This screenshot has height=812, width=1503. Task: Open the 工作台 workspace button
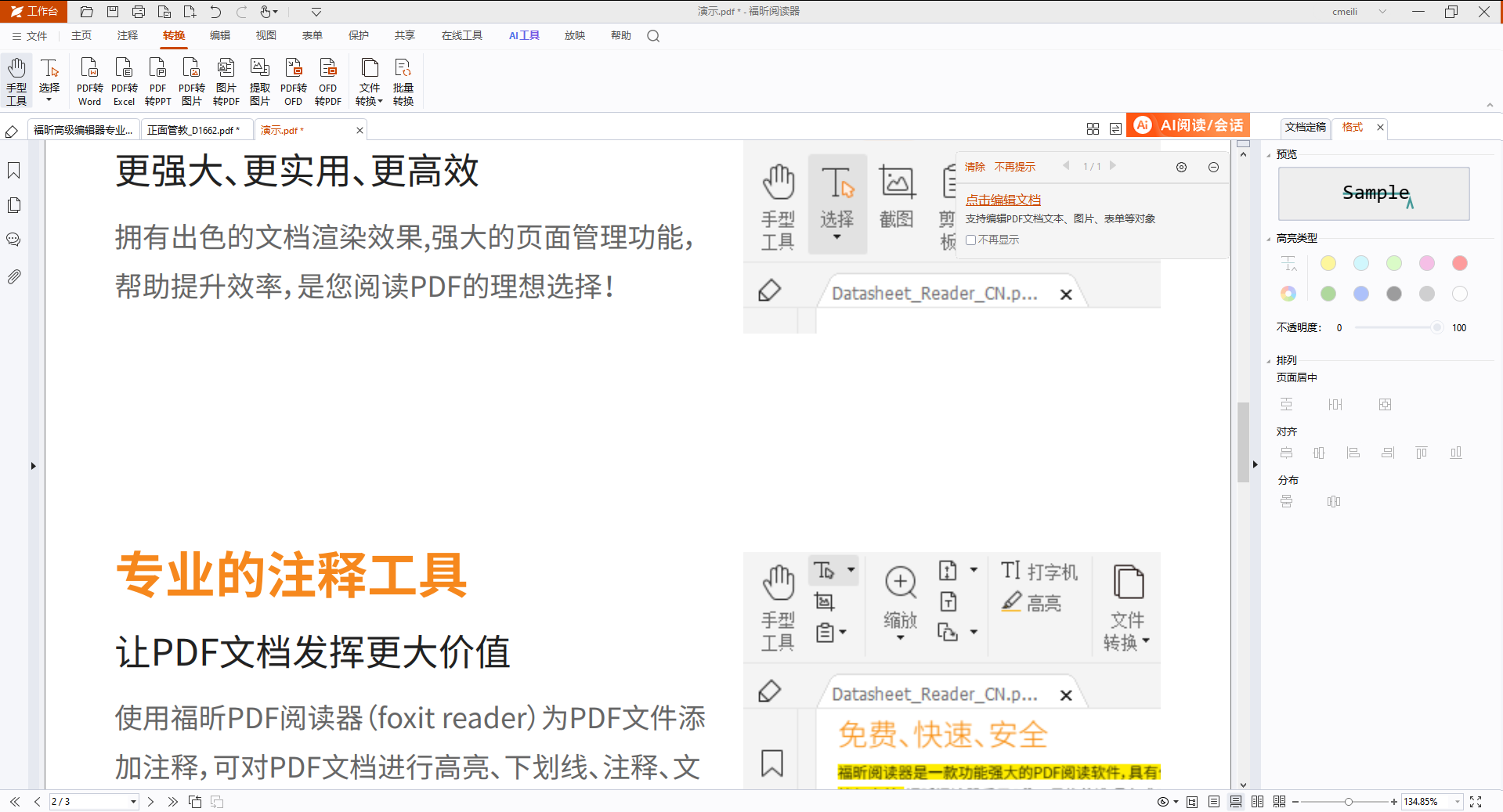34,12
